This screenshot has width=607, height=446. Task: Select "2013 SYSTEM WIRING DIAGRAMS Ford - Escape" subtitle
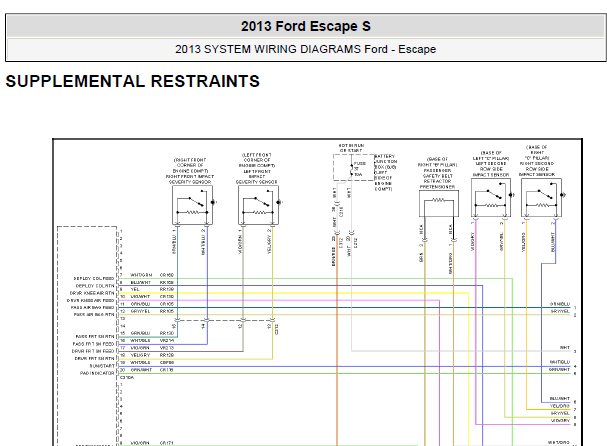pyautogui.click(x=305, y=49)
